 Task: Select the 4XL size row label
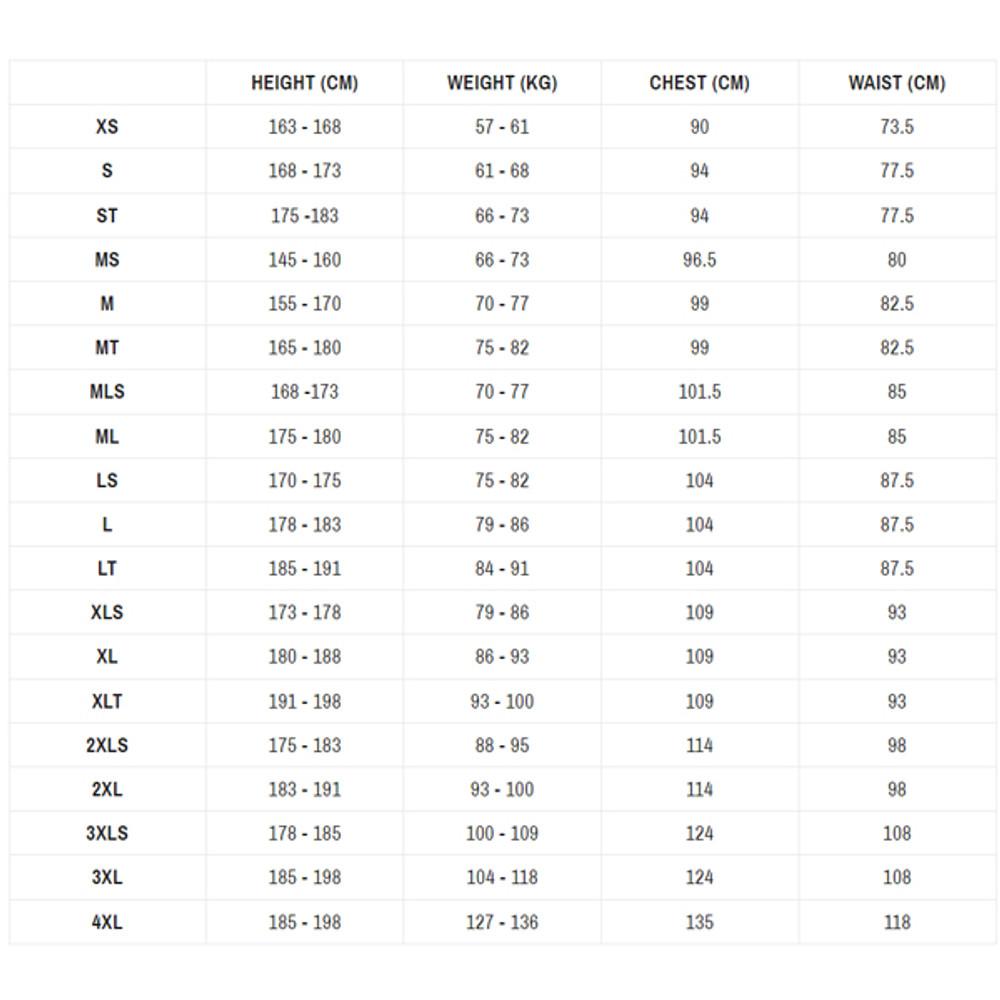107,922
